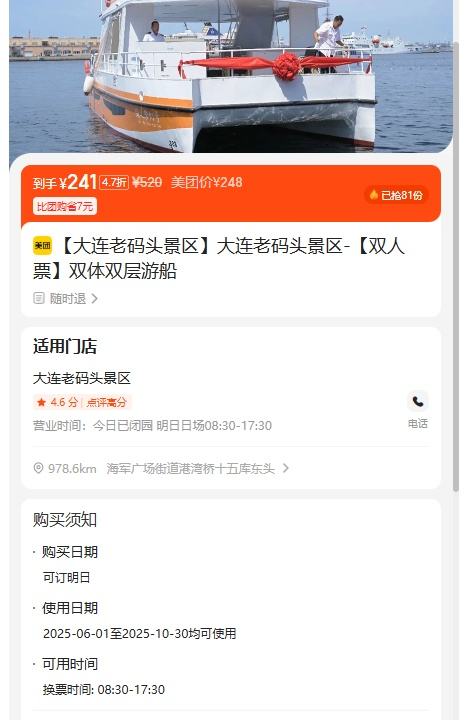Click the orange star rating icon

tap(41, 402)
